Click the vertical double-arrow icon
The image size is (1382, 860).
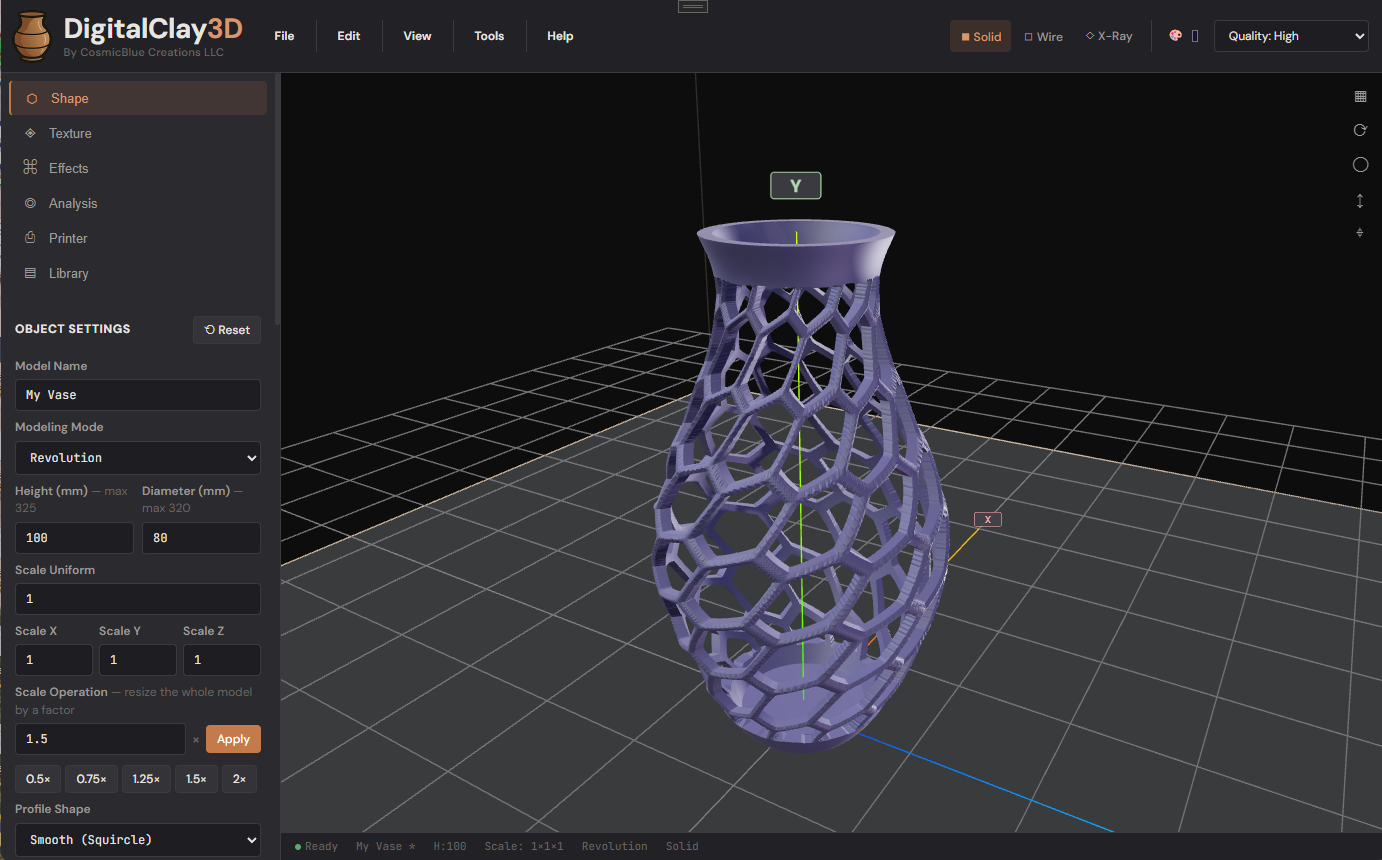point(1360,201)
